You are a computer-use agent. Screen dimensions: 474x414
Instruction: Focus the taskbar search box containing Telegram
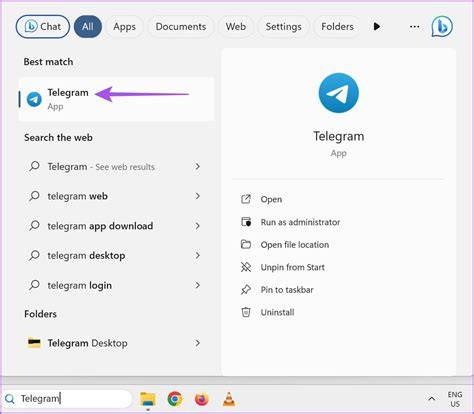[x=67, y=399]
